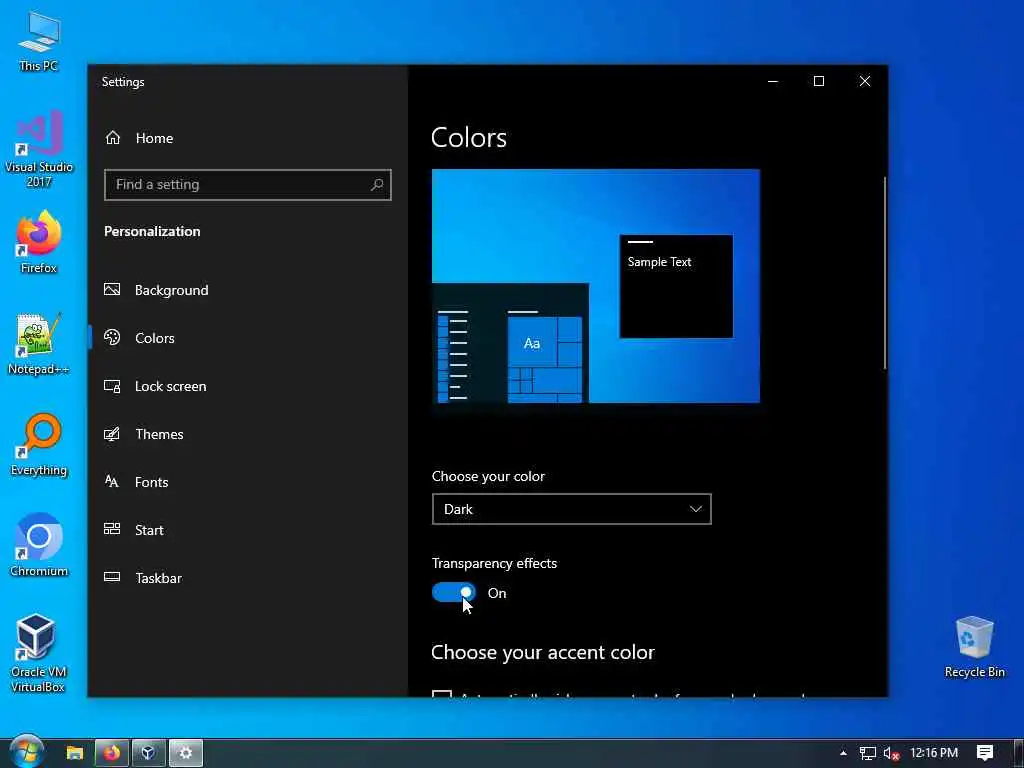The width and height of the screenshot is (1024, 768).
Task: Switch to Firefox in the taskbar
Action: 112,753
